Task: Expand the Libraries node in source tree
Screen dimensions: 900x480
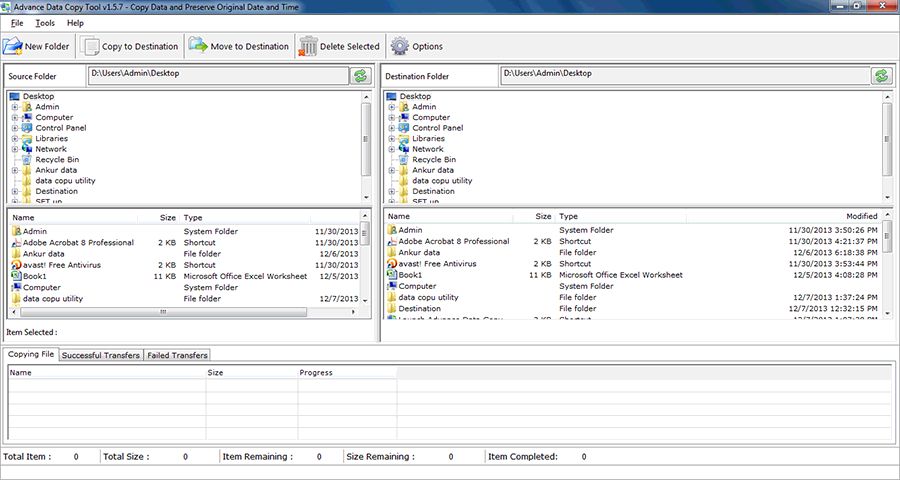Action: tap(16, 139)
